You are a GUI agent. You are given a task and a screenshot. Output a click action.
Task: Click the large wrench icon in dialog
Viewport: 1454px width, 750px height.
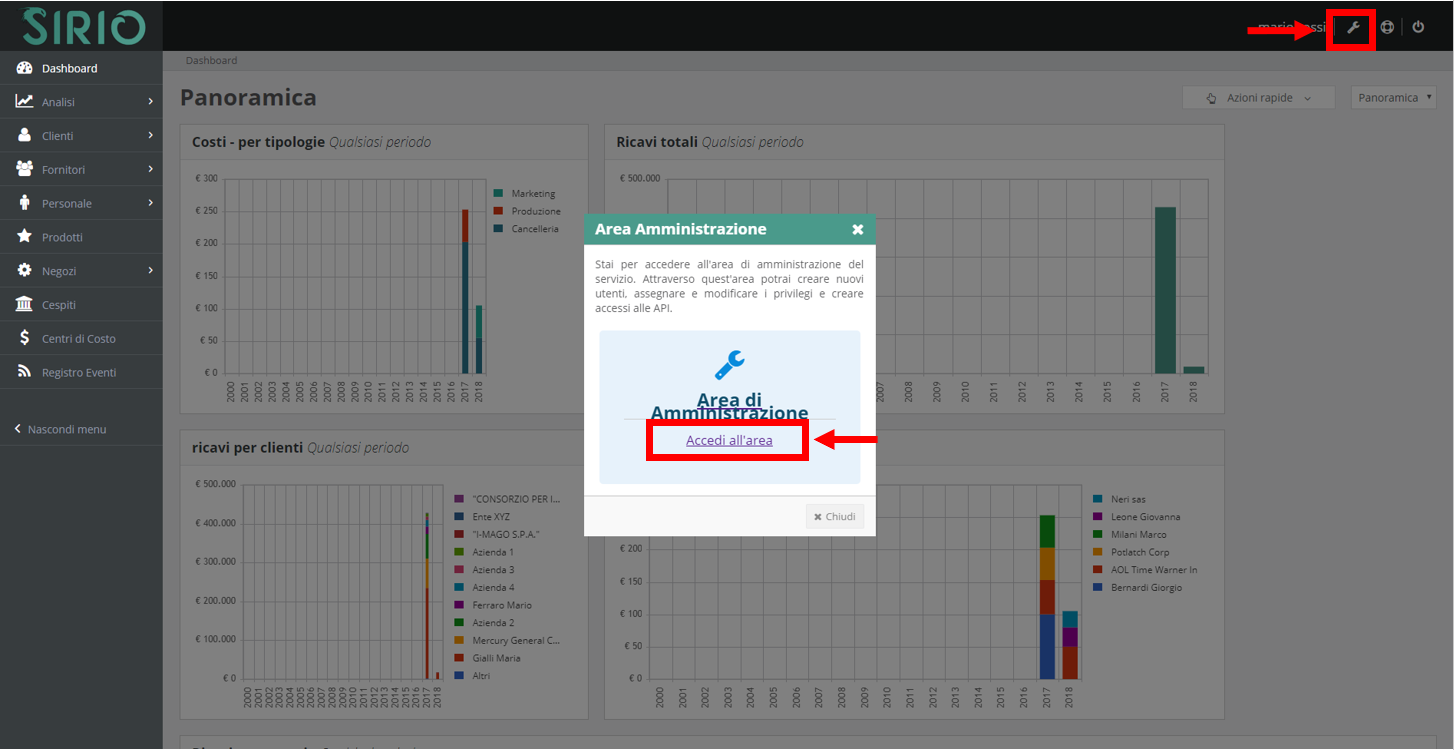730,365
